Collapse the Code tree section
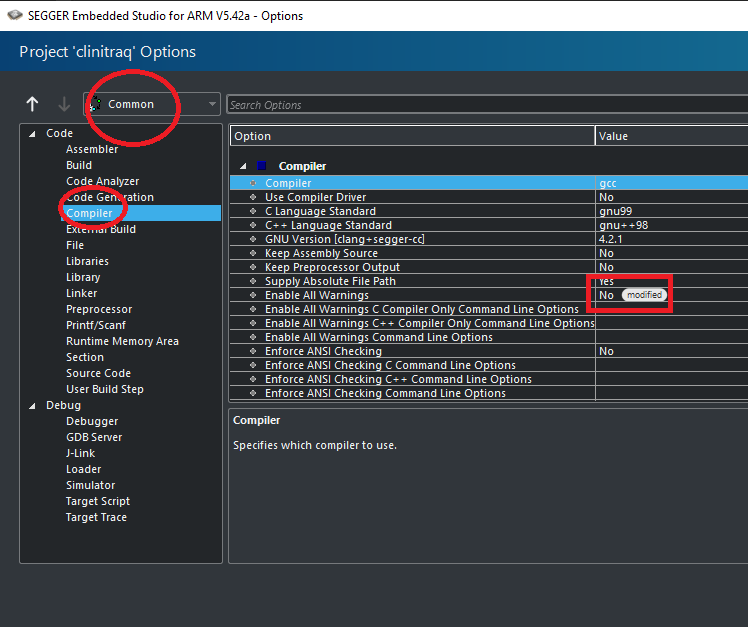Screen dimensions: 748x627 tap(32, 134)
